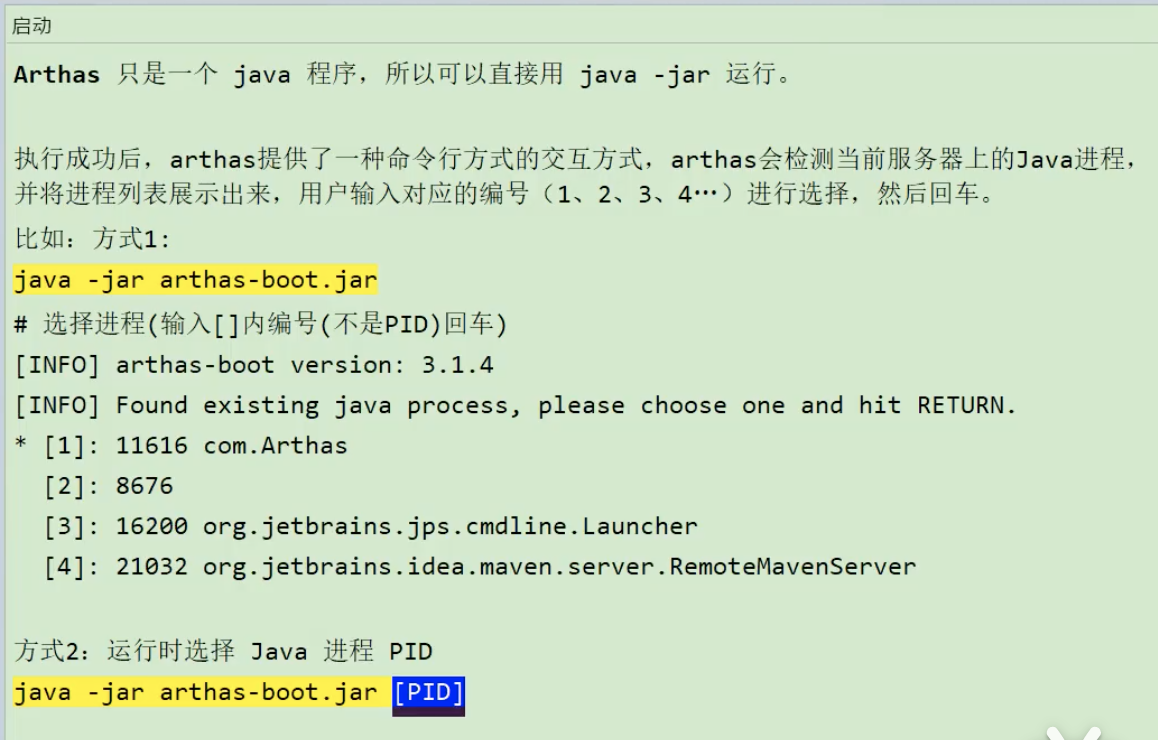Click the 启动 heading at top
The width and height of the screenshot is (1158, 740).
(x=32, y=26)
